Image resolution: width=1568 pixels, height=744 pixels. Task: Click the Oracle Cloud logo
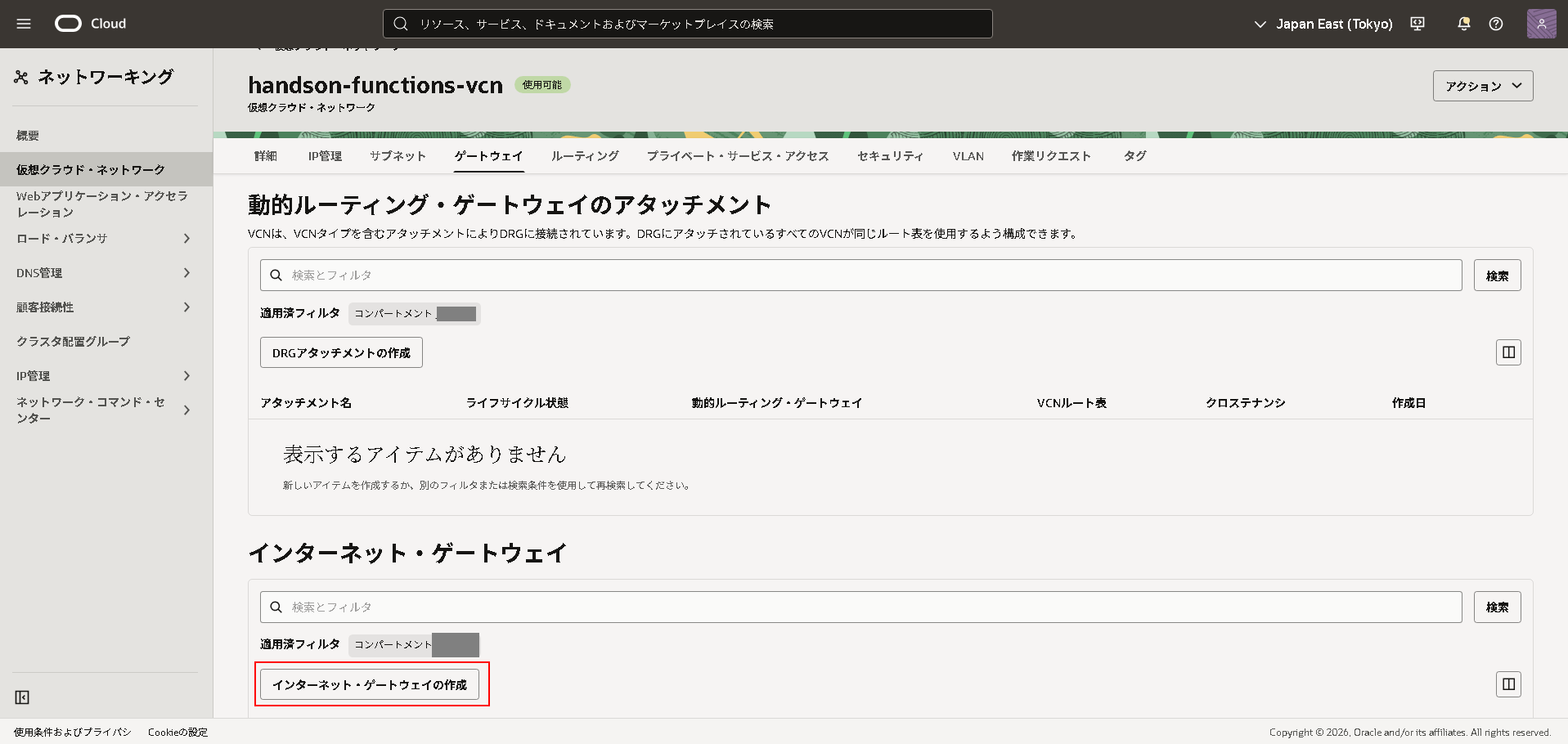pos(91,24)
